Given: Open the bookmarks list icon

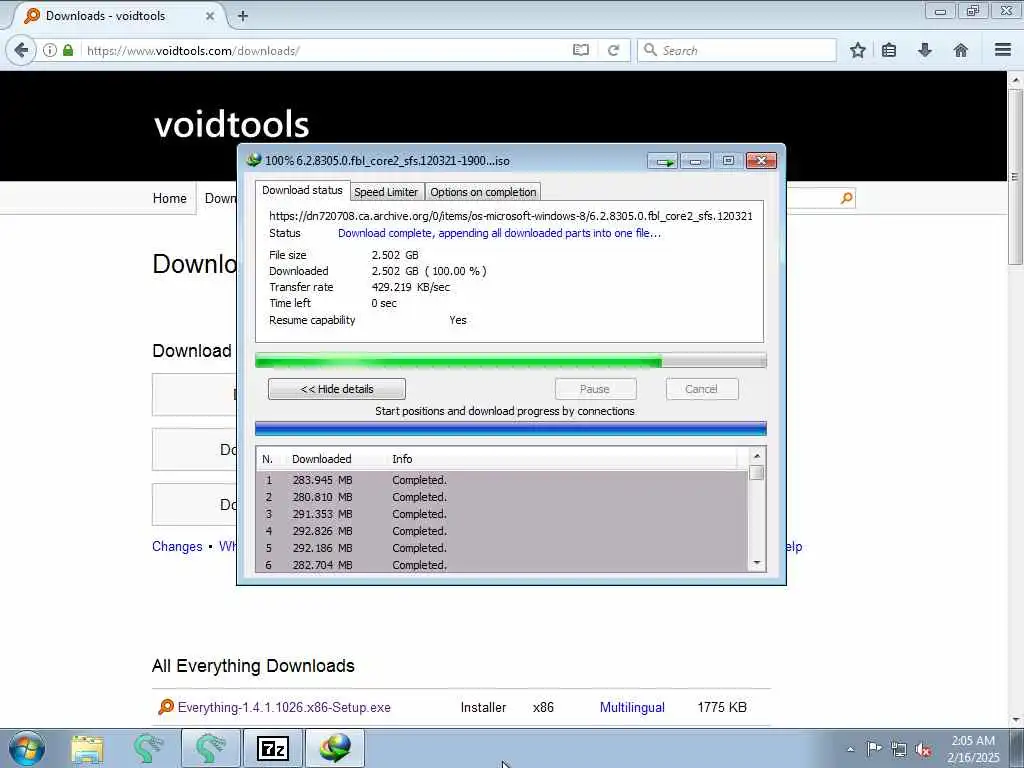Looking at the screenshot, I should pos(889,50).
